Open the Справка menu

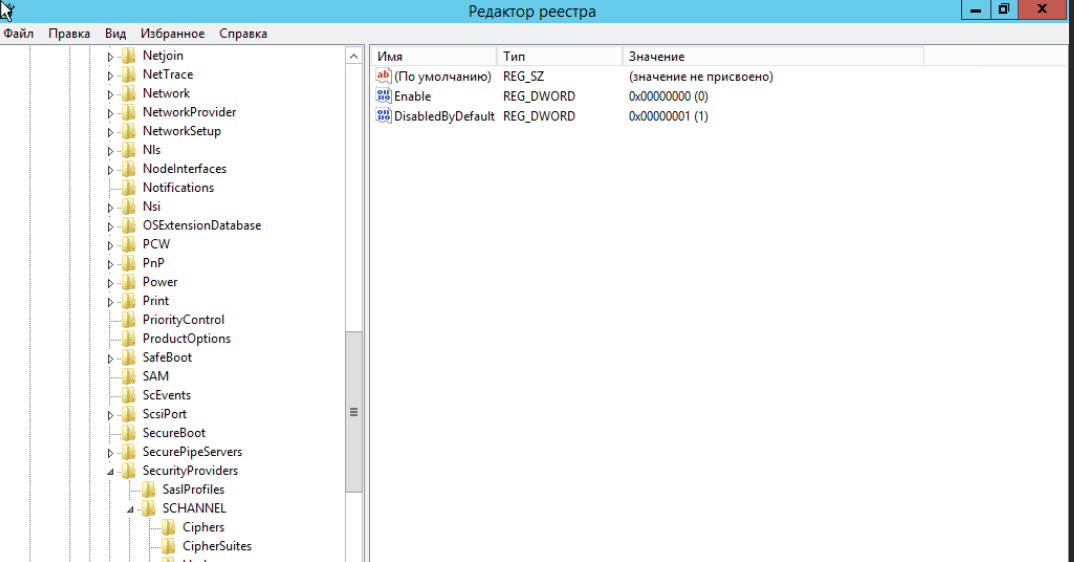[x=243, y=33]
